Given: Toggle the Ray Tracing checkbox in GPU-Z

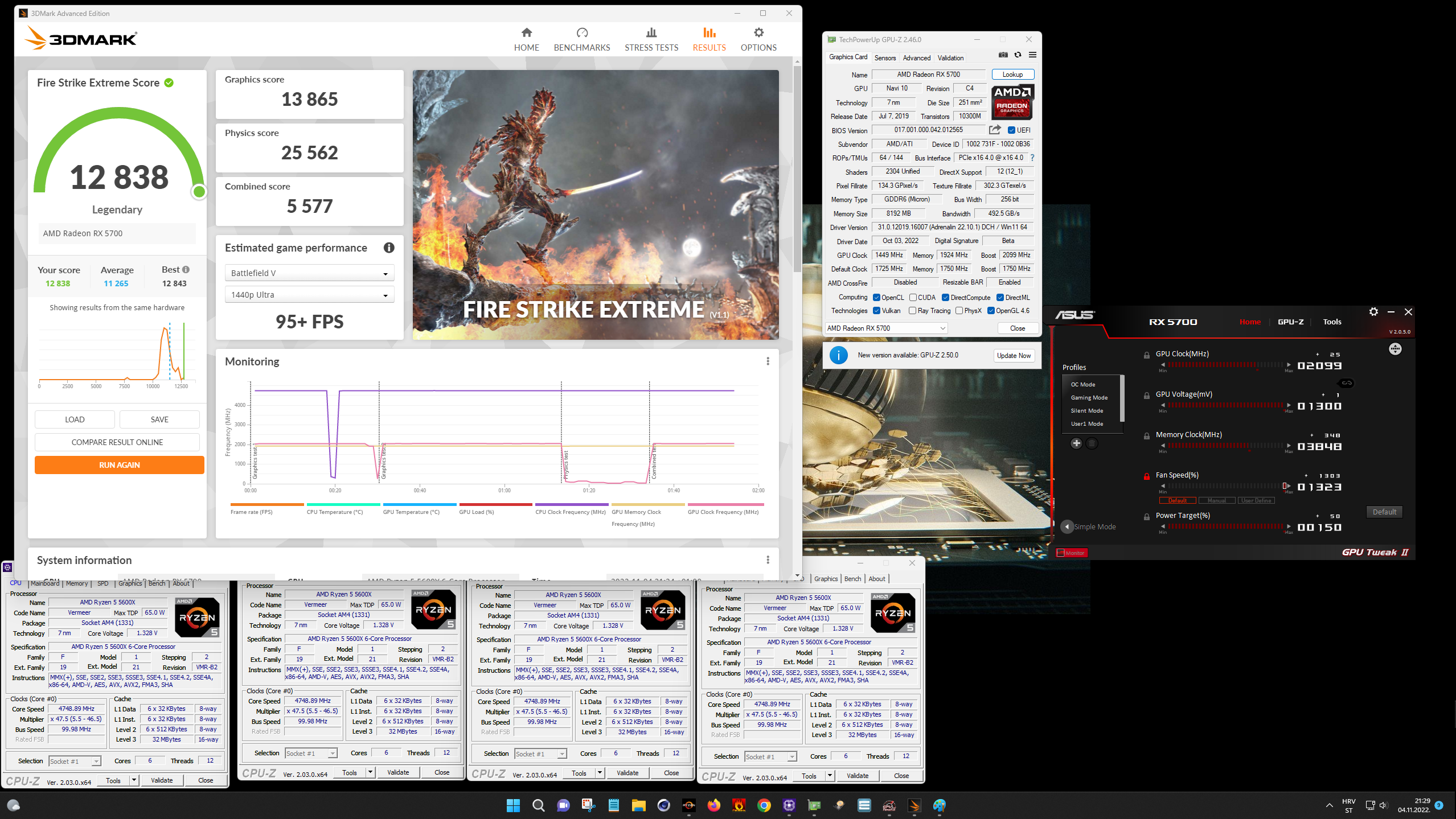Looking at the screenshot, I should click(913, 311).
